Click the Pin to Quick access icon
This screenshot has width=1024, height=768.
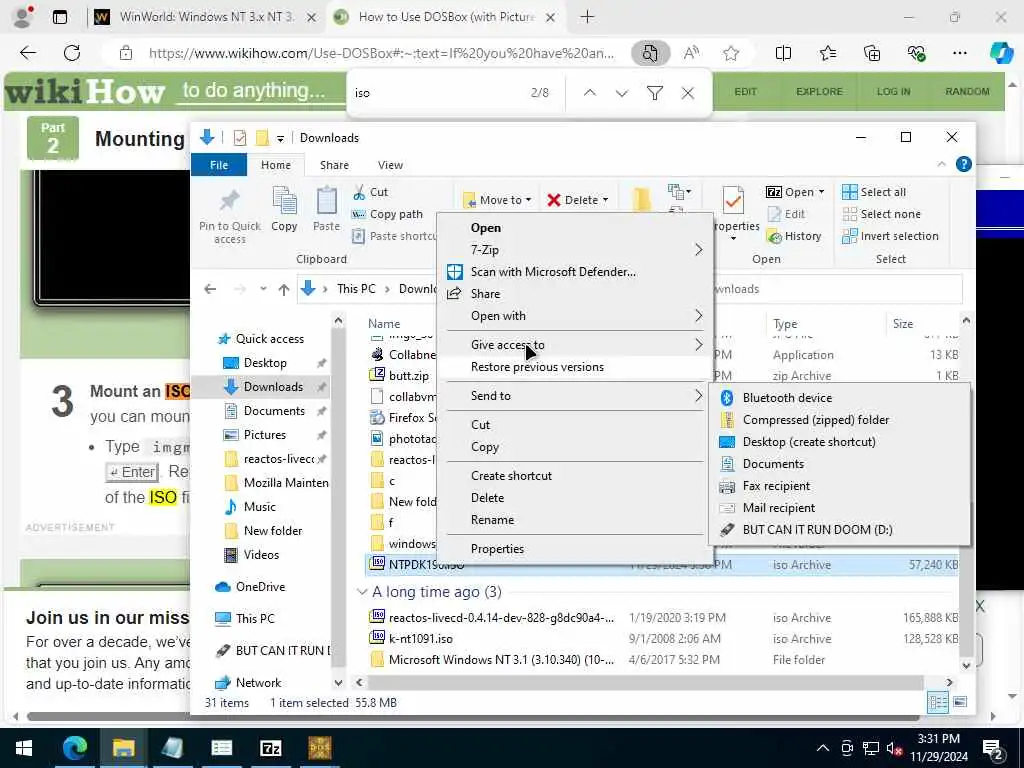click(x=229, y=201)
